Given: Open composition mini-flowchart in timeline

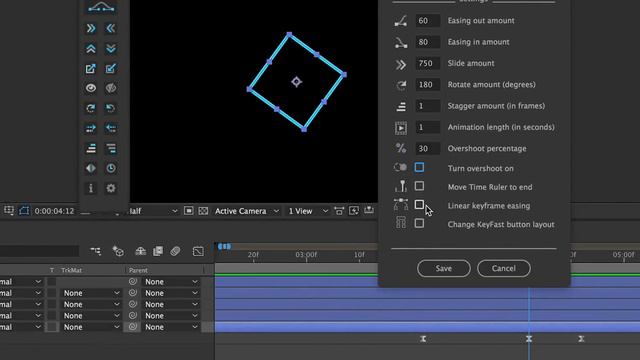Looking at the screenshot, I should 96,251.
